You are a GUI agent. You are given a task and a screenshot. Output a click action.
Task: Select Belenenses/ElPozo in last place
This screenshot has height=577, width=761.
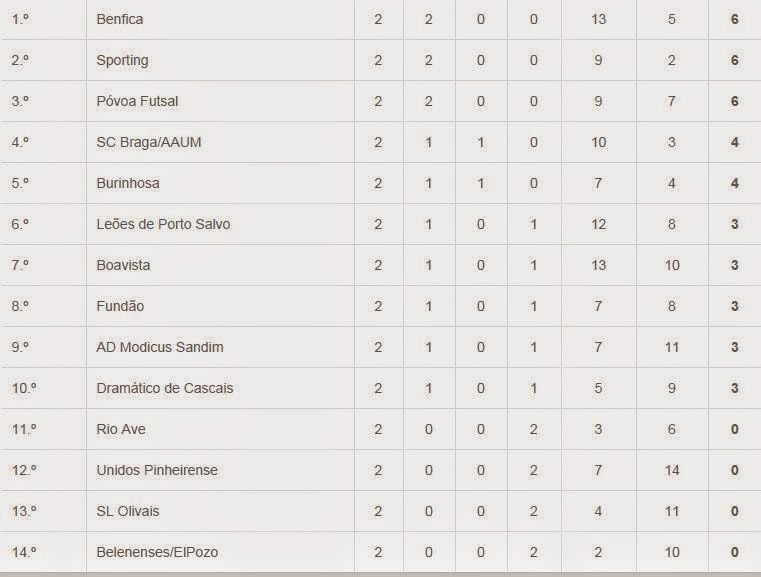tap(157, 552)
